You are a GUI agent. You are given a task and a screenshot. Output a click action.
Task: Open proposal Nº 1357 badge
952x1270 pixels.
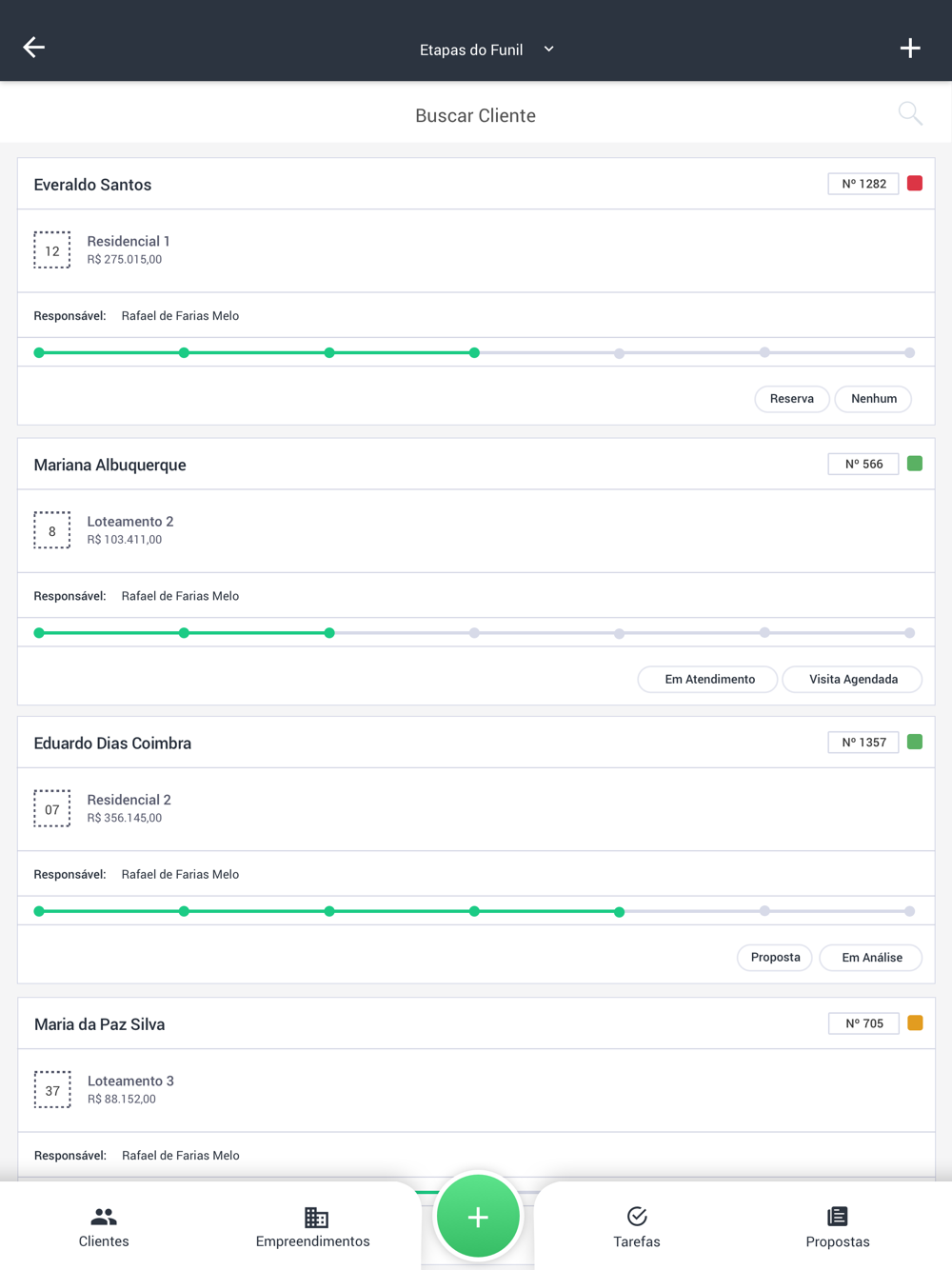(863, 743)
